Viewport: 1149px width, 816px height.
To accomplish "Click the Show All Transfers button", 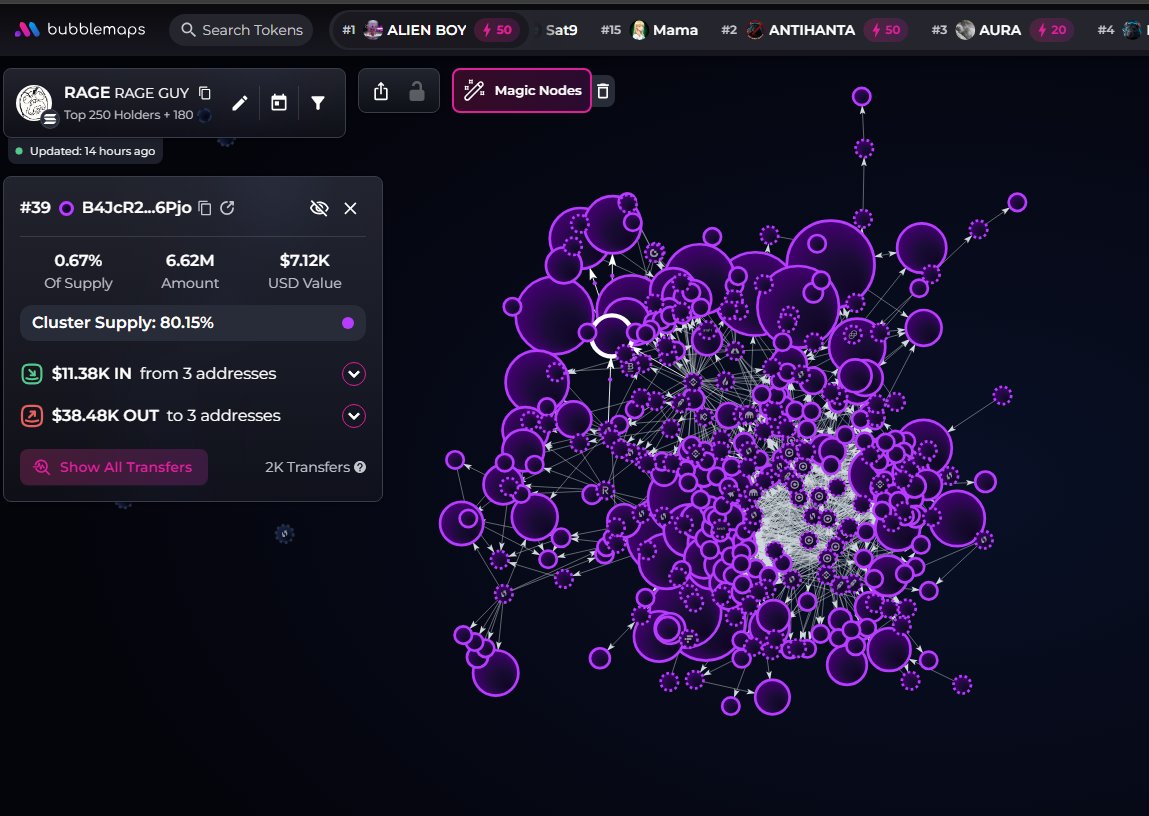I will pyautogui.click(x=114, y=467).
